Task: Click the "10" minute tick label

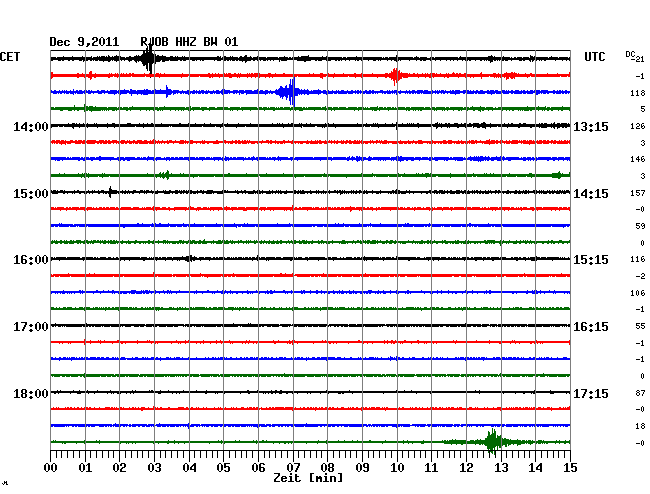Action: [397, 468]
